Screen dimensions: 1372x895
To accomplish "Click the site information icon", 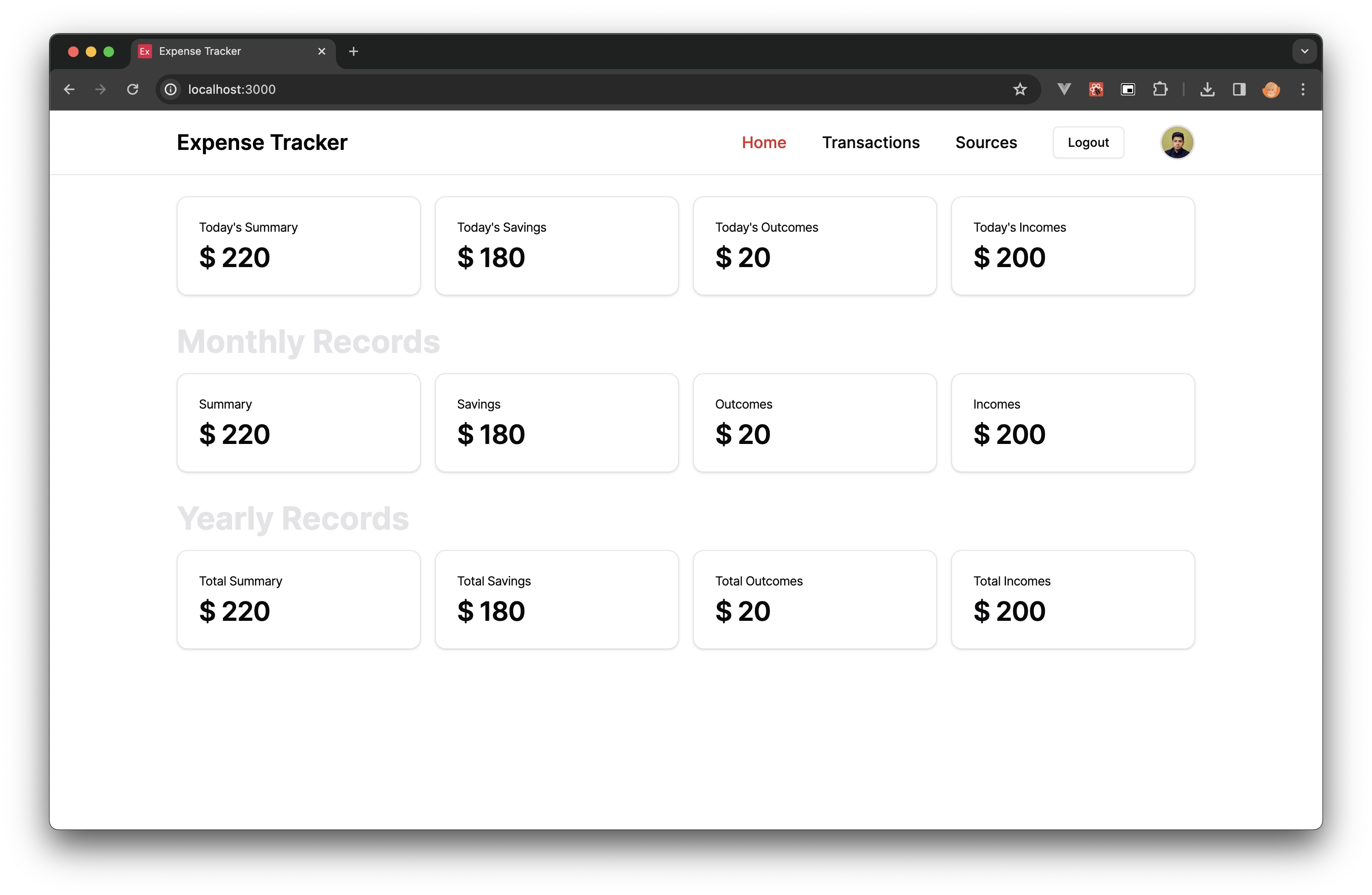I will pos(171,89).
